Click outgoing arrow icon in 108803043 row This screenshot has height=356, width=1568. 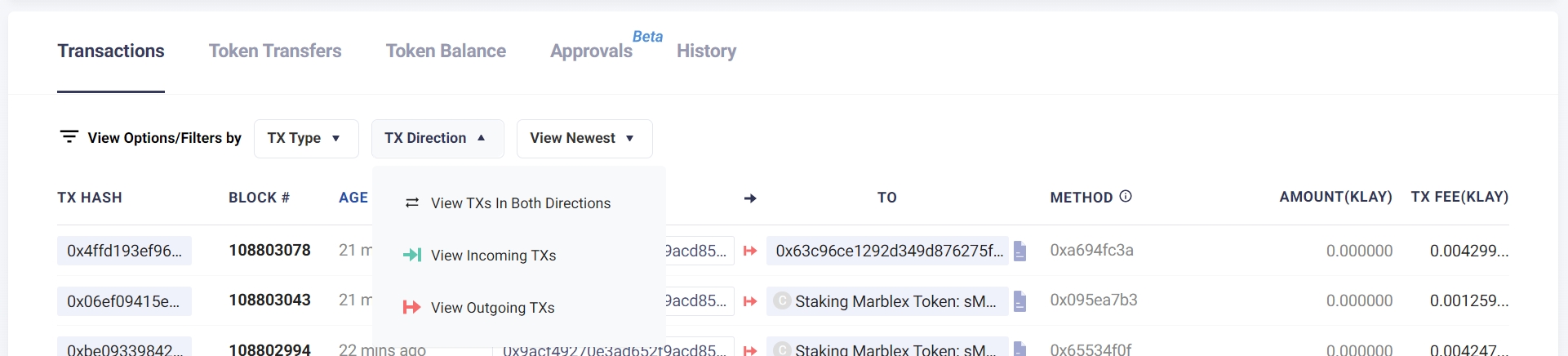[750, 301]
